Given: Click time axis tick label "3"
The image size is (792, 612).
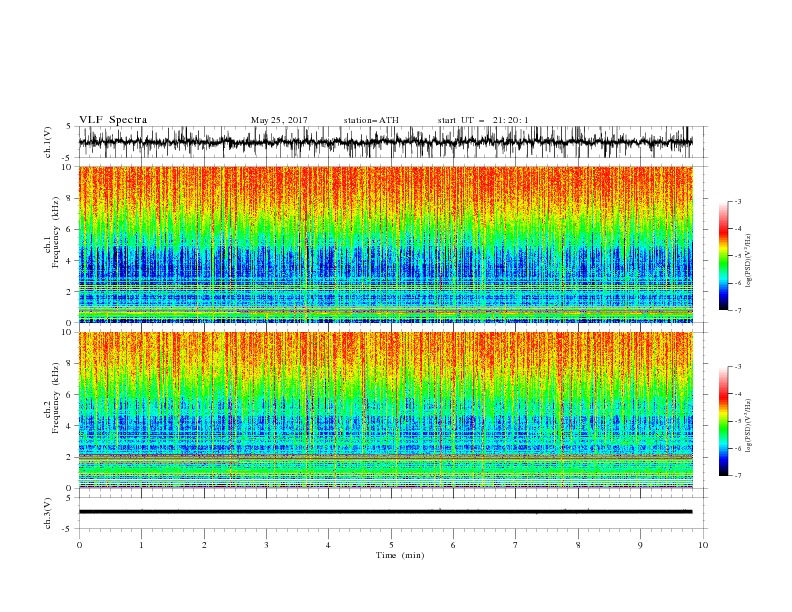Looking at the screenshot, I should point(266,545).
